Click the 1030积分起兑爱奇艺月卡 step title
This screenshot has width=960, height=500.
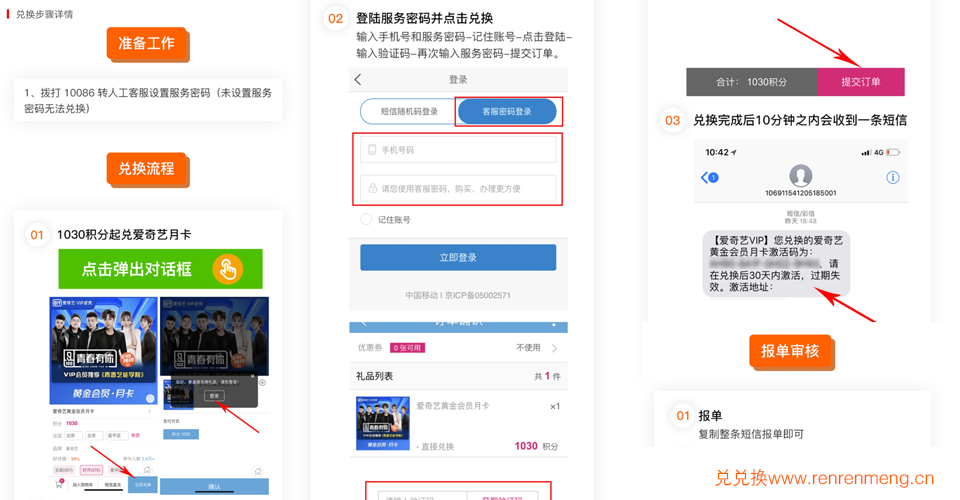click(124, 234)
